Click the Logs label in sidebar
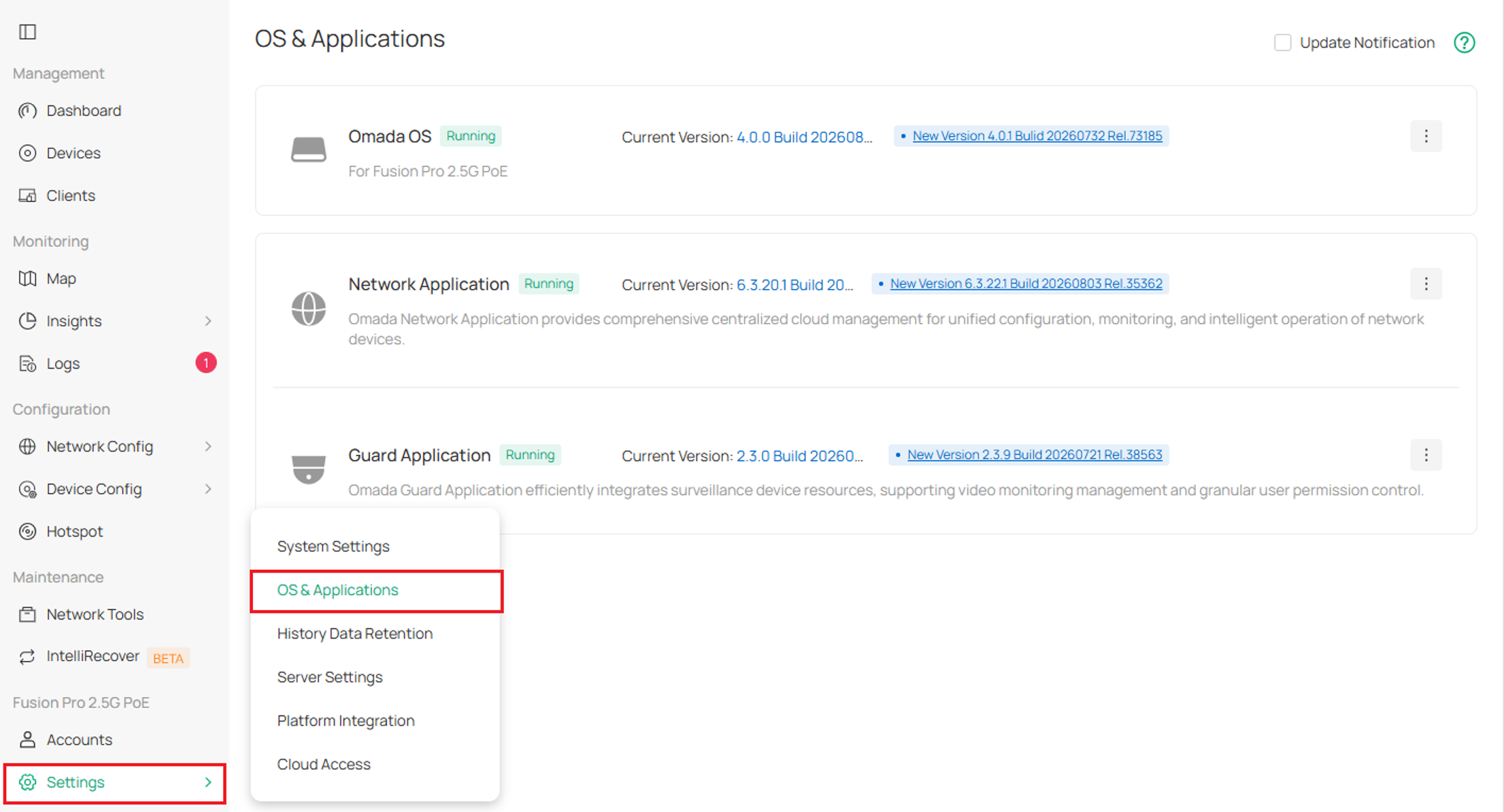The height and width of the screenshot is (812, 1504). 63,364
